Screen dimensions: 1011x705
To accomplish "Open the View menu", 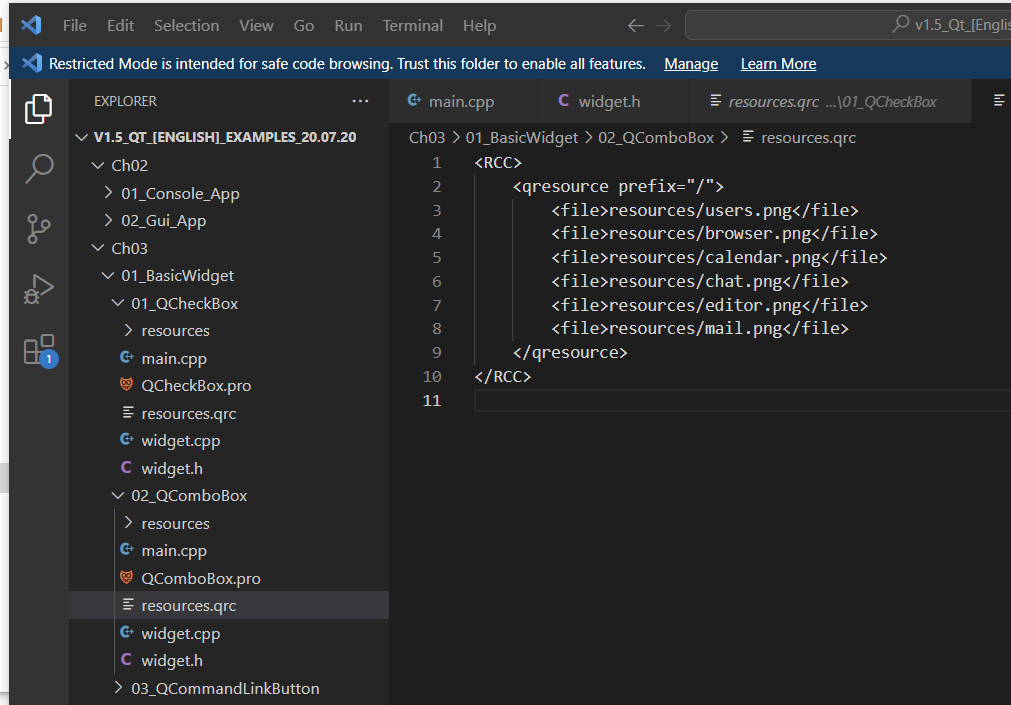I will pos(256,26).
